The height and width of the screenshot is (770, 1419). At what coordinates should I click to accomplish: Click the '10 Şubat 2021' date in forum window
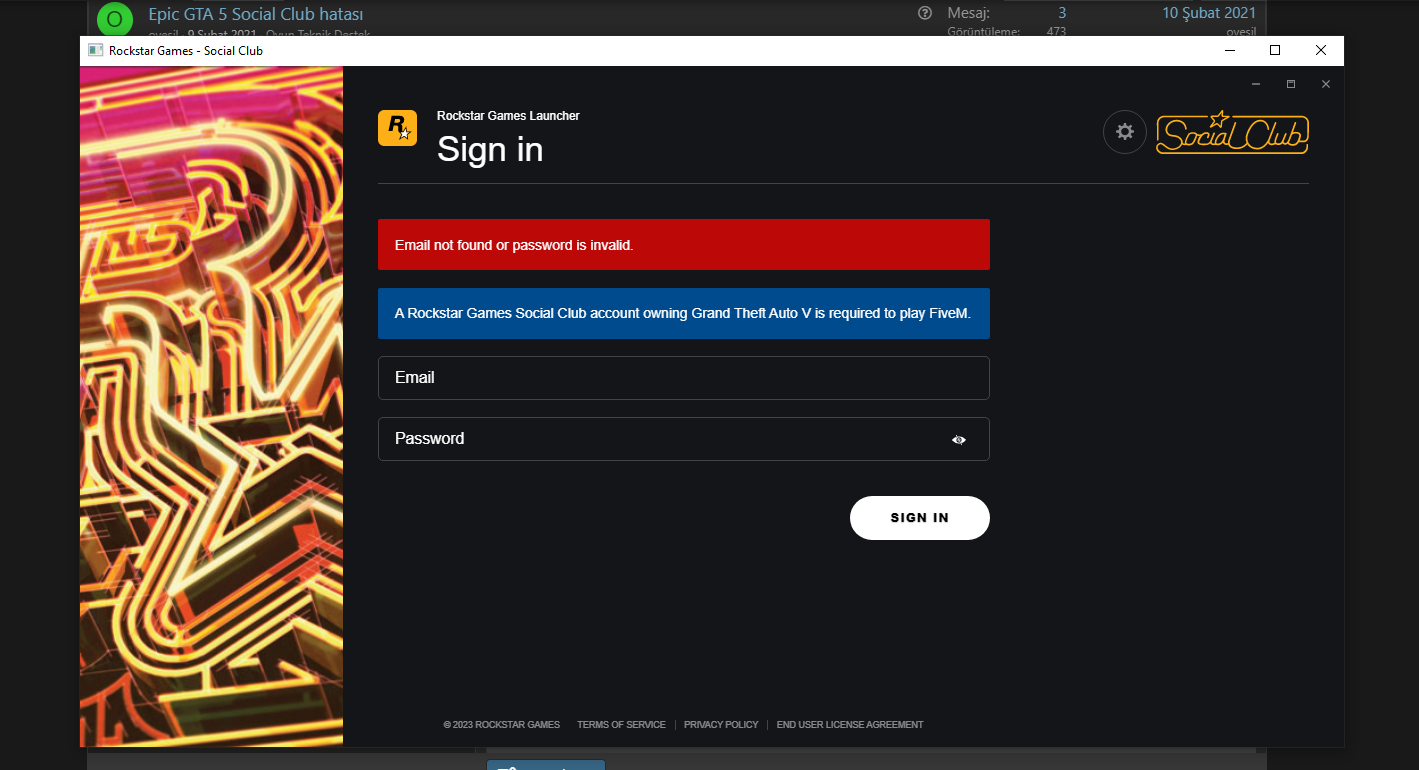click(x=1209, y=13)
